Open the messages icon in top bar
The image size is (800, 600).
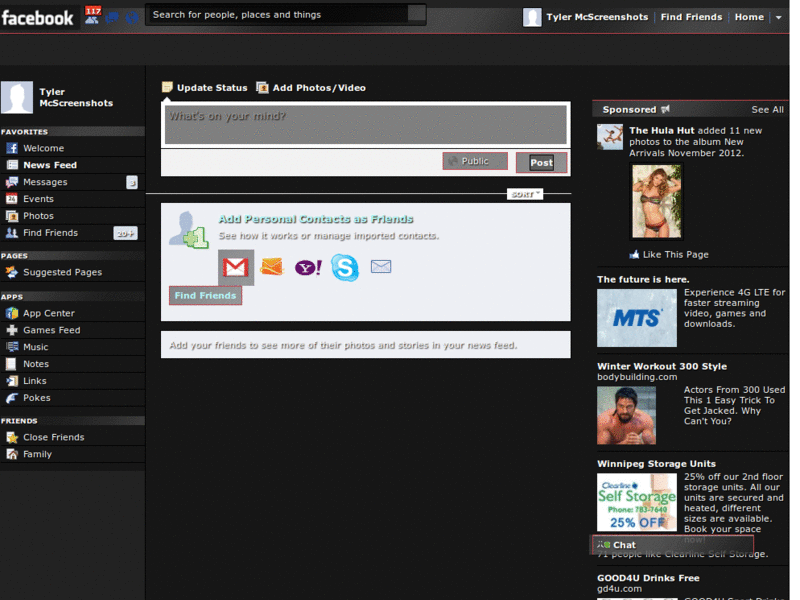pyautogui.click(x=112, y=18)
